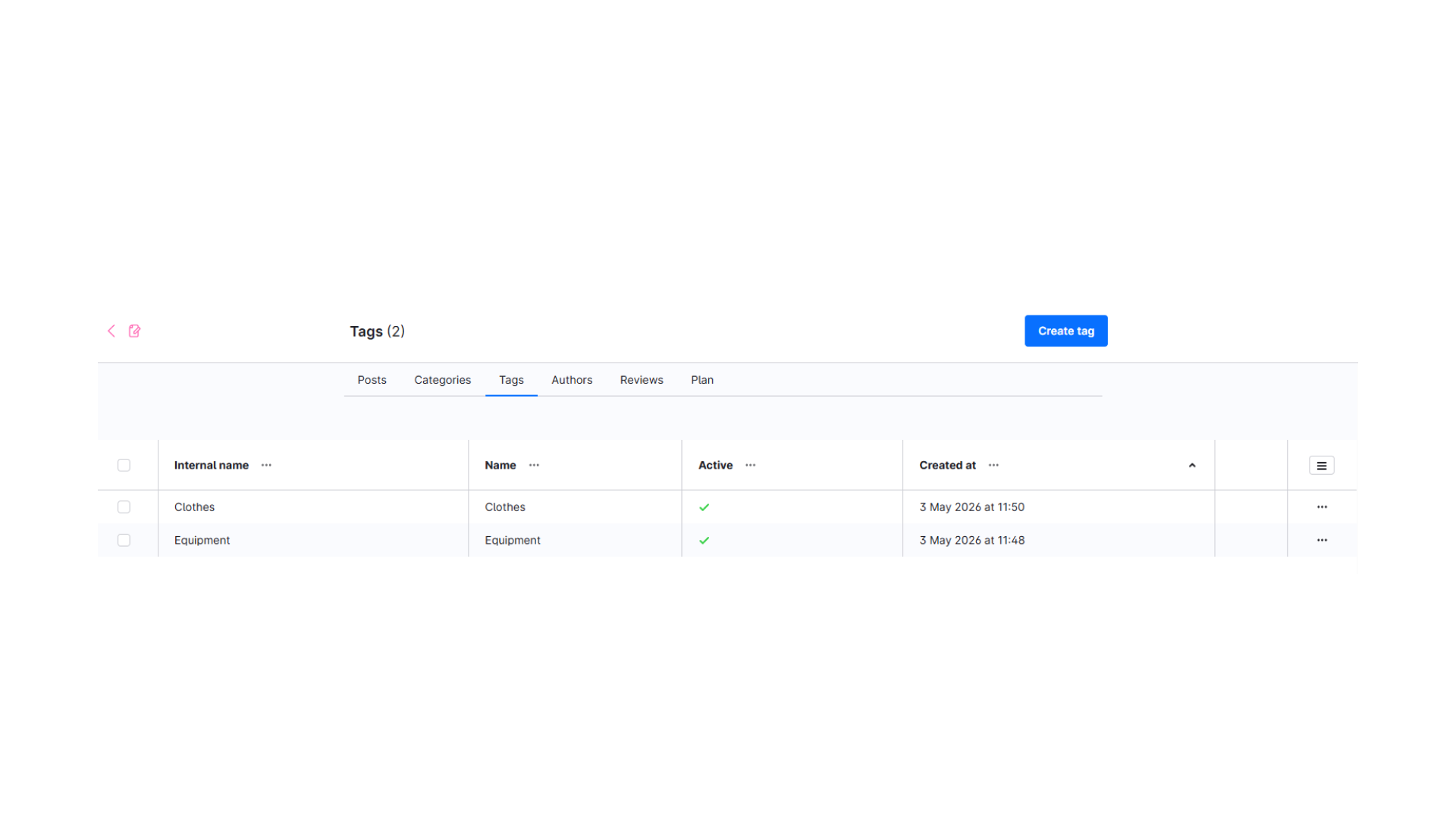1456x819 pixels.
Task: Click Clothes in Internal name column
Action: (194, 507)
